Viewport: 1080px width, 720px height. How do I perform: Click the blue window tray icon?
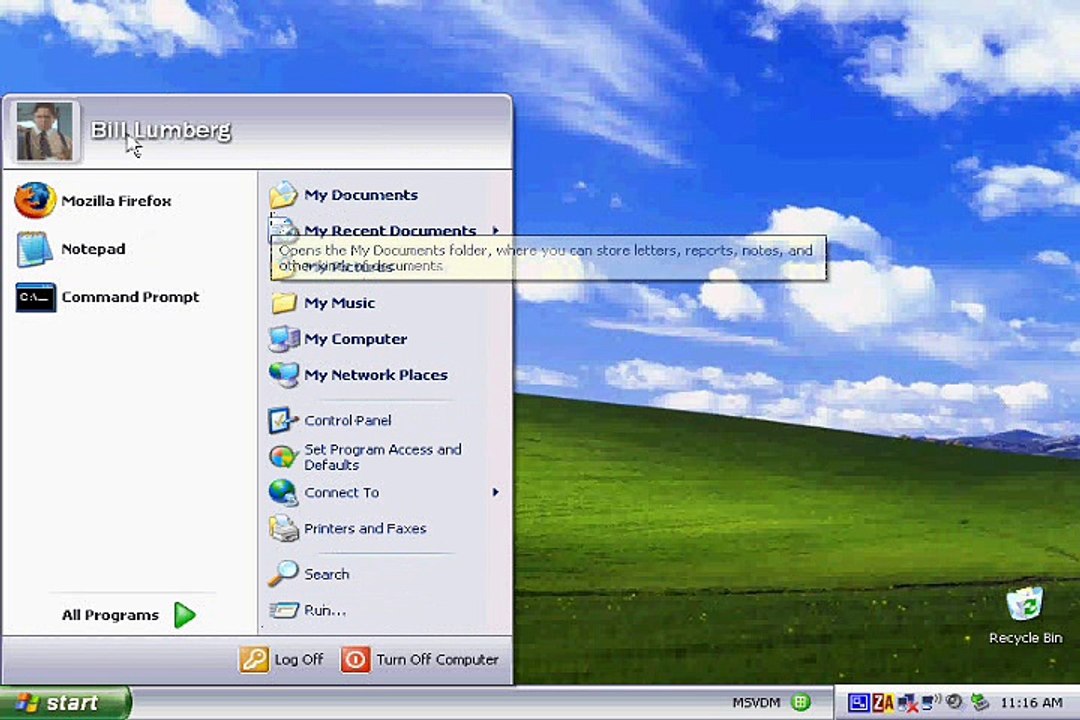coord(858,703)
